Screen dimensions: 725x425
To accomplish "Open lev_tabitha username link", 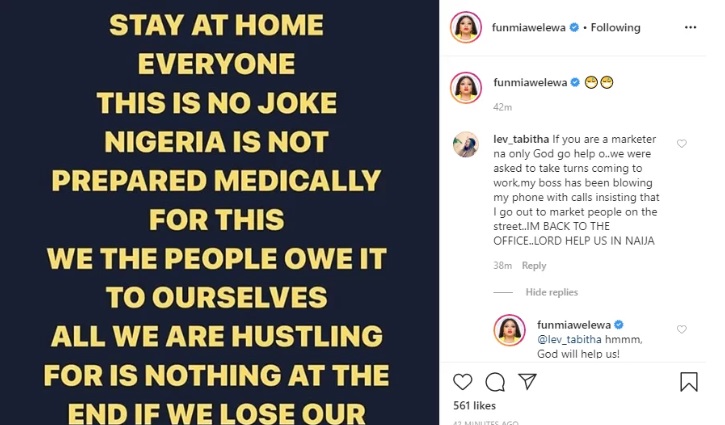I will pos(522,138).
